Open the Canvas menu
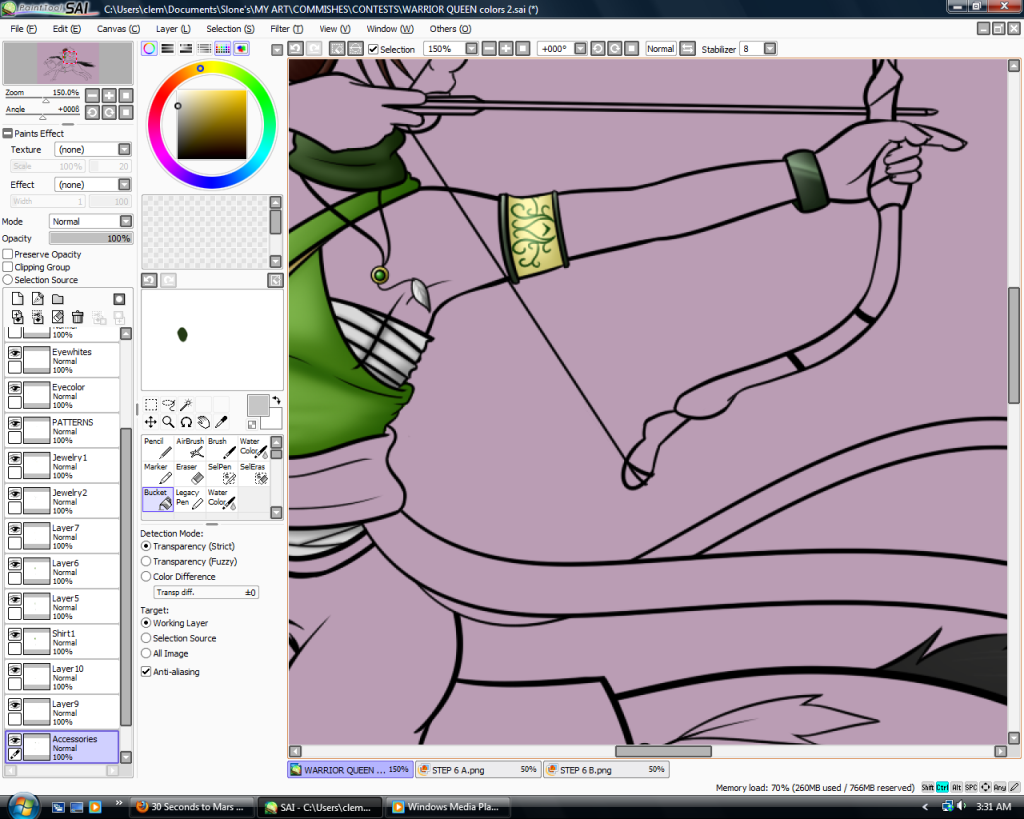Image resolution: width=1024 pixels, height=819 pixels. click(x=118, y=29)
